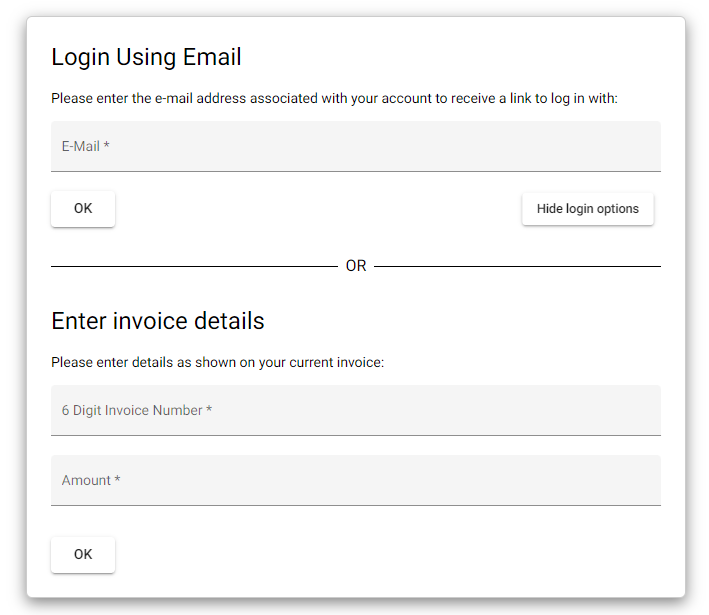Click the horizontal line left of OR
Image resolution: width=709 pixels, height=615 pixels.
pyautogui.click(x=194, y=267)
